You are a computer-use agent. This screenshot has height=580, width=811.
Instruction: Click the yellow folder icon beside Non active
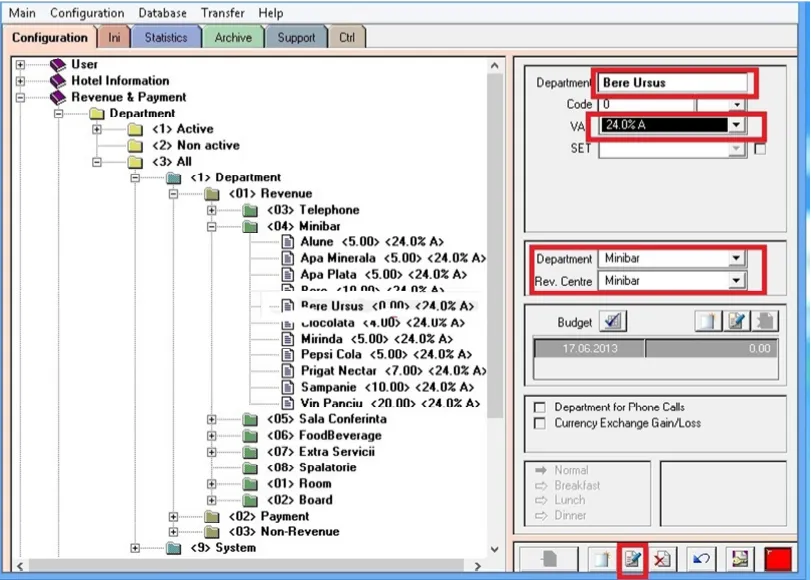[135, 145]
